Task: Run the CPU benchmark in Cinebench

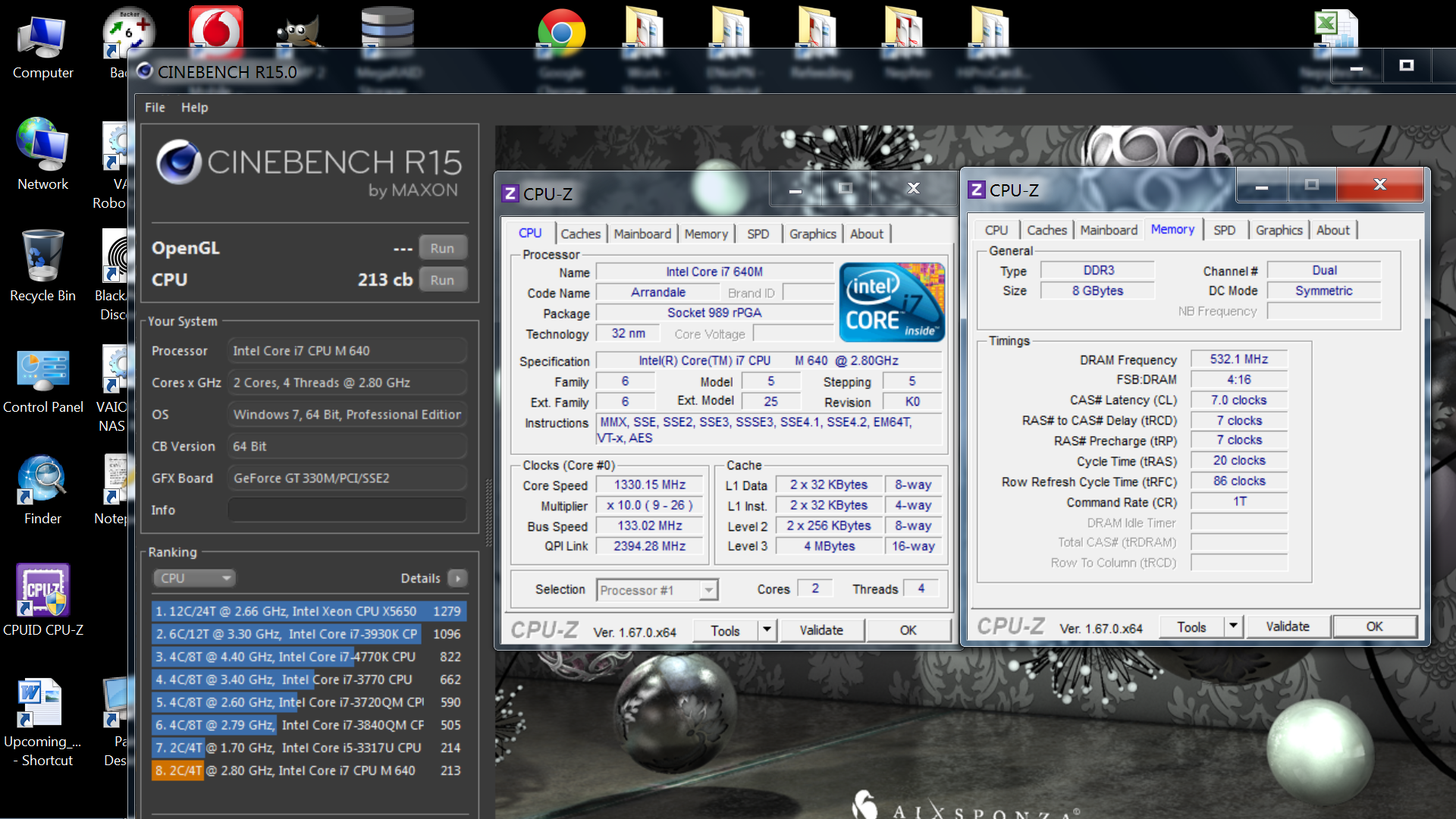Action: click(x=442, y=280)
